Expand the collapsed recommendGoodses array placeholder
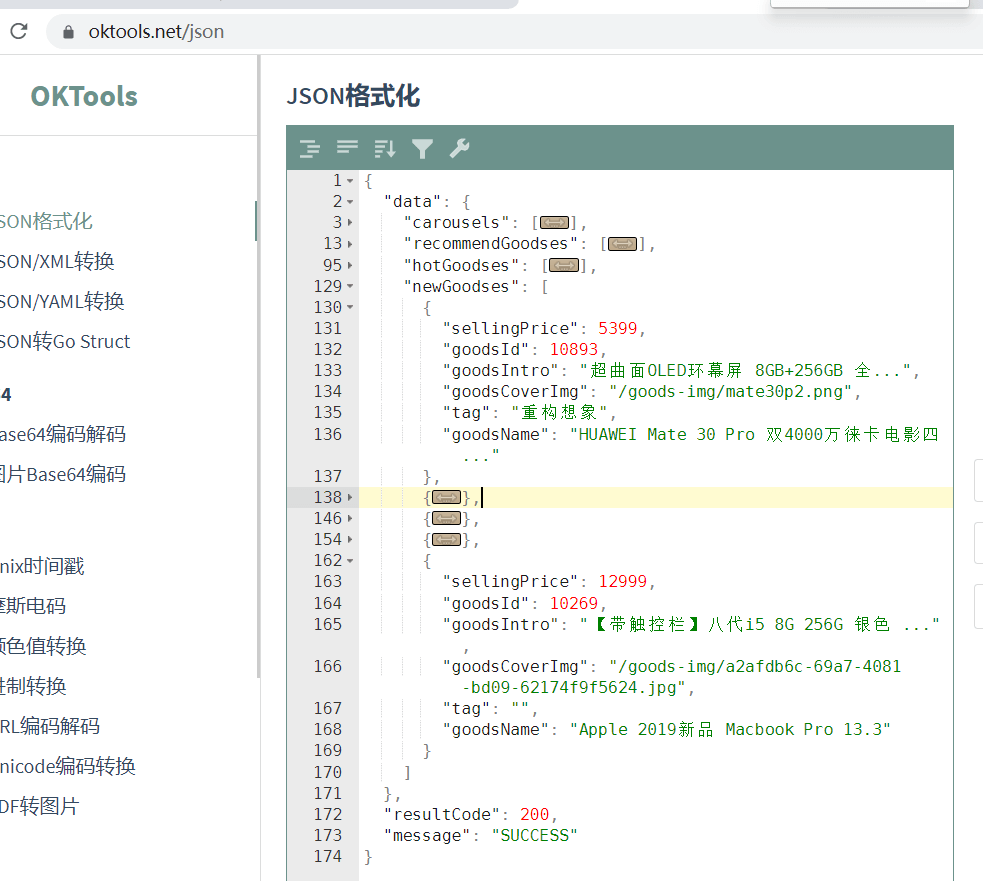The image size is (983, 881). [622, 244]
